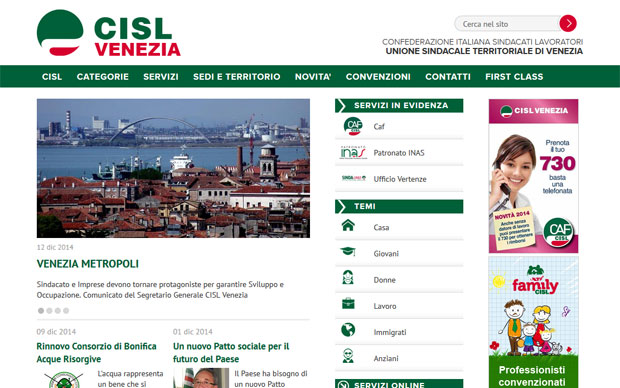Open the Contatti menu

(448, 77)
